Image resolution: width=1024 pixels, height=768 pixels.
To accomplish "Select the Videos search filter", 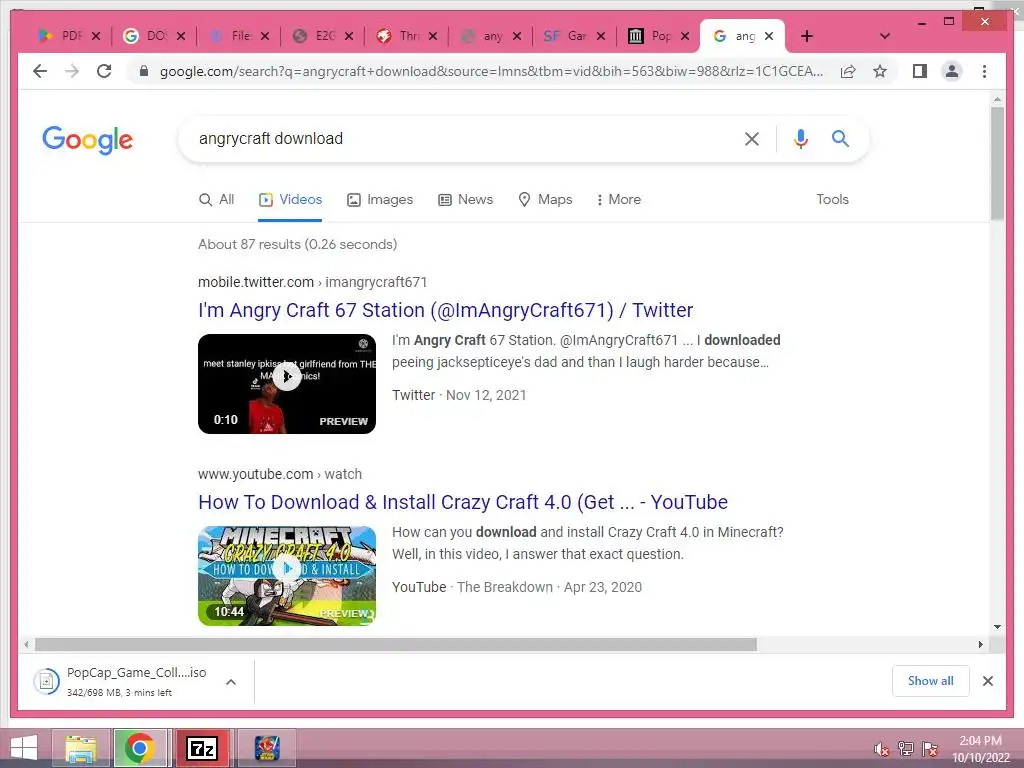I will pyautogui.click(x=290, y=199).
